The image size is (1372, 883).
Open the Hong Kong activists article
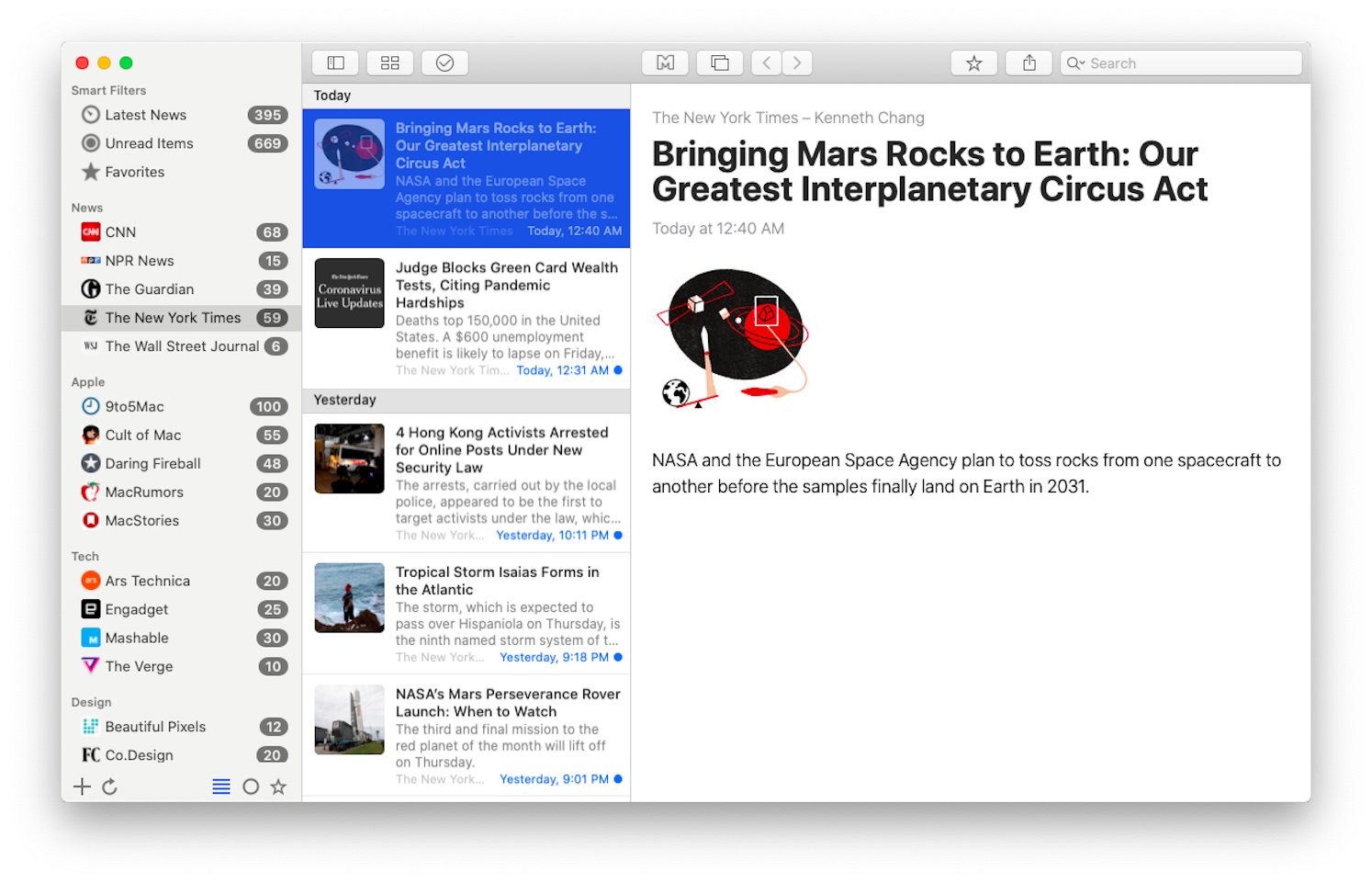pos(467,481)
